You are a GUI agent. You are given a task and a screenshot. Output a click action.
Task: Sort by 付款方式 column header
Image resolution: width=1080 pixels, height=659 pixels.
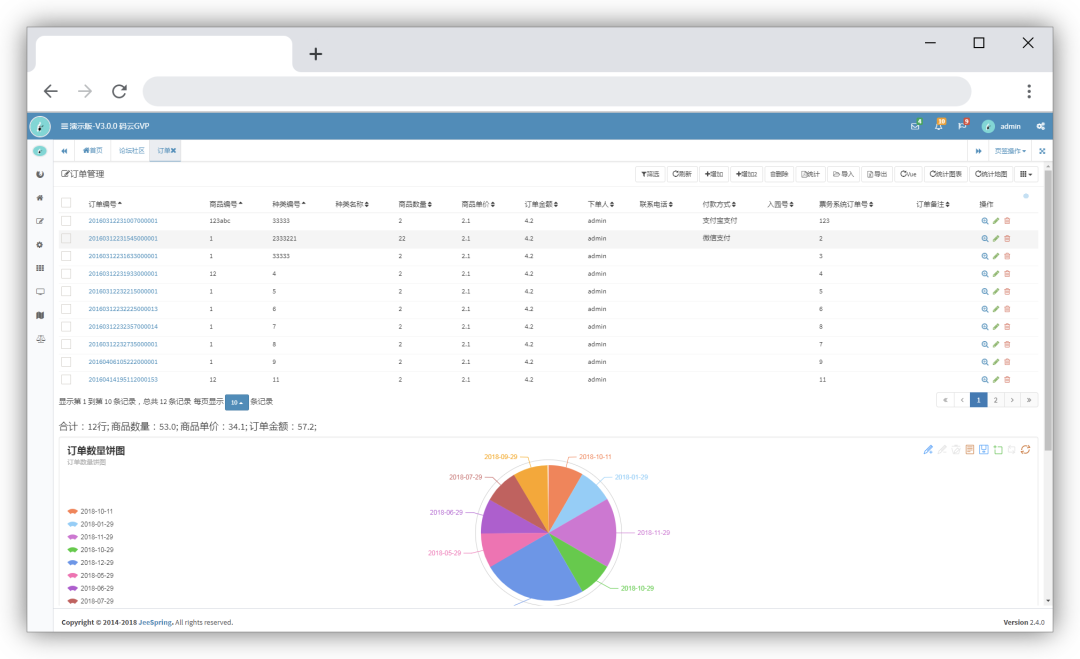[x=718, y=205]
